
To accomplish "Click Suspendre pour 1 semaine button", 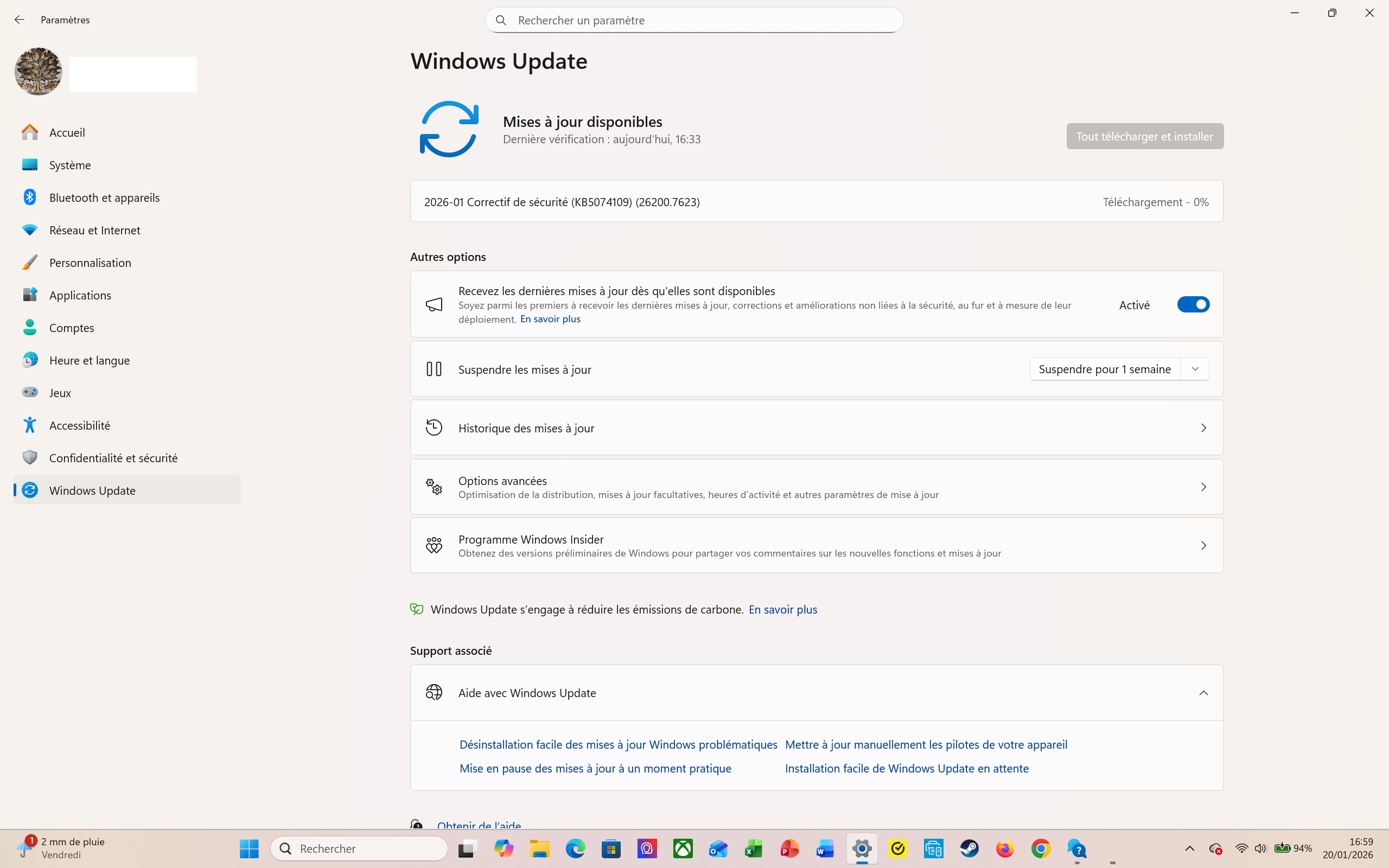I will pos(1105,369).
